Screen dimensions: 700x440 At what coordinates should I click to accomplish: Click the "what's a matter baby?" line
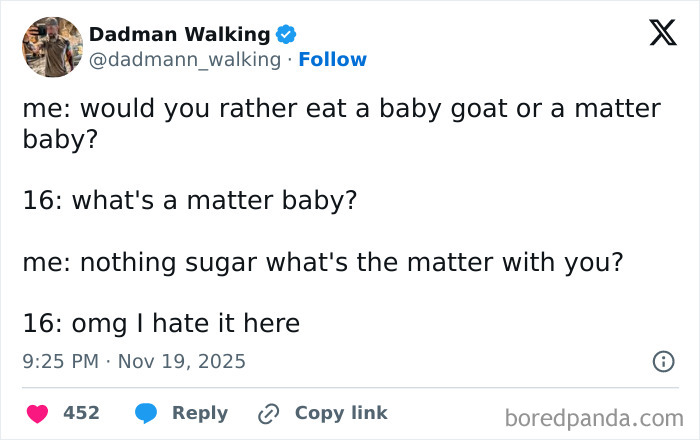pos(189,200)
